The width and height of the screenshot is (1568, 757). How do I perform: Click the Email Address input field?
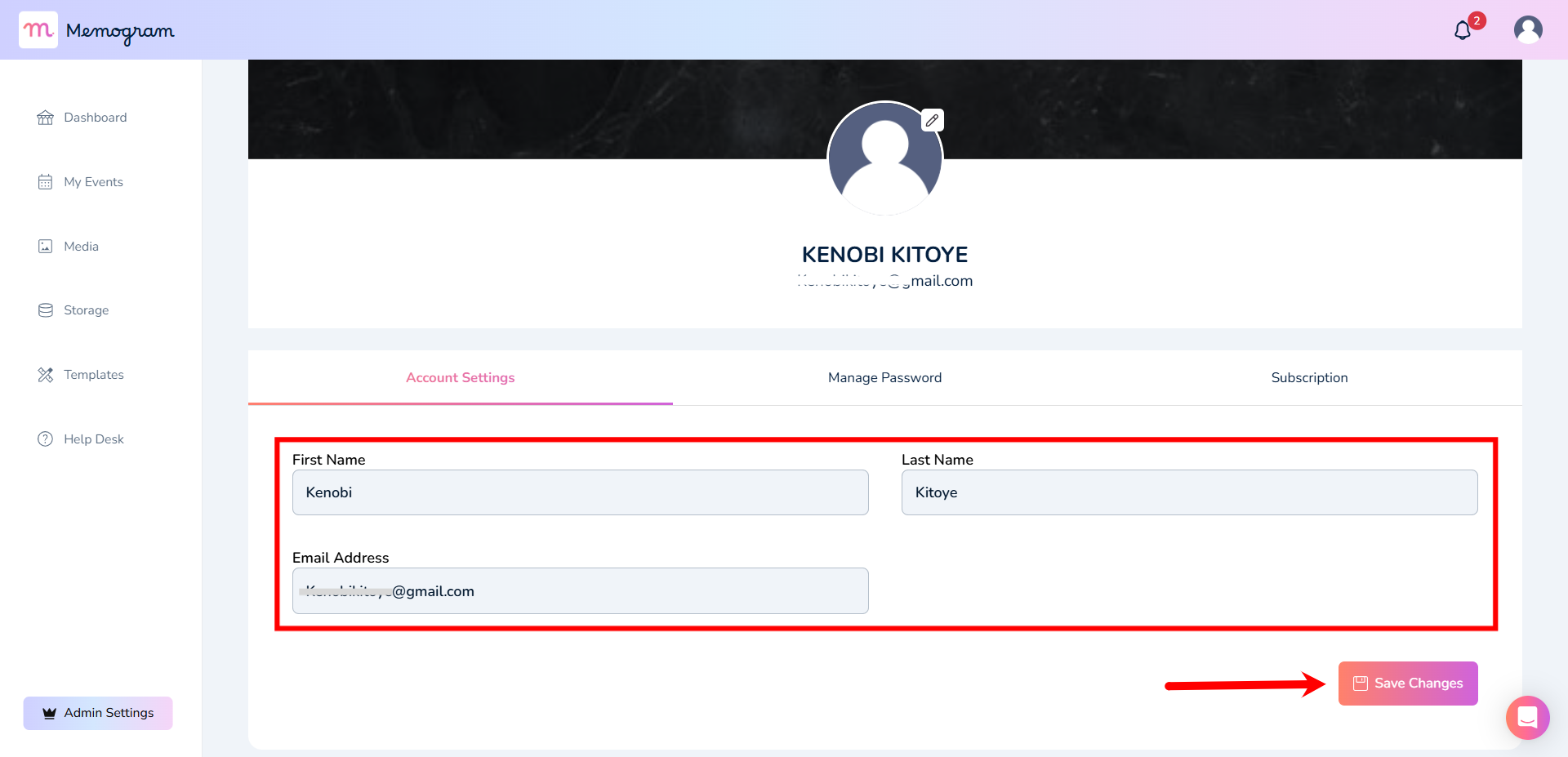[x=581, y=591]
